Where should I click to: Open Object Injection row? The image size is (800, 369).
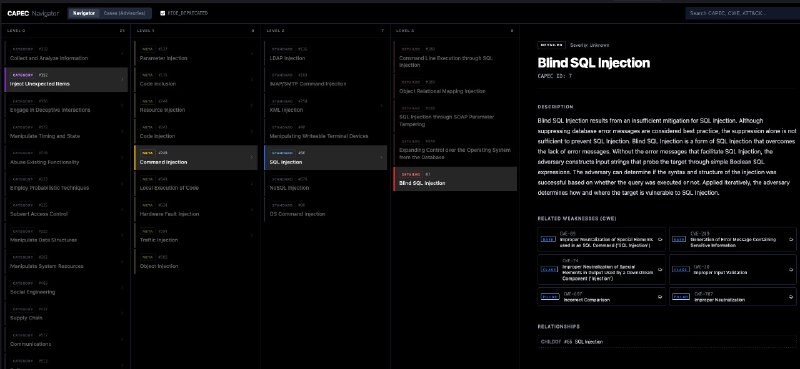pos(195,262)
